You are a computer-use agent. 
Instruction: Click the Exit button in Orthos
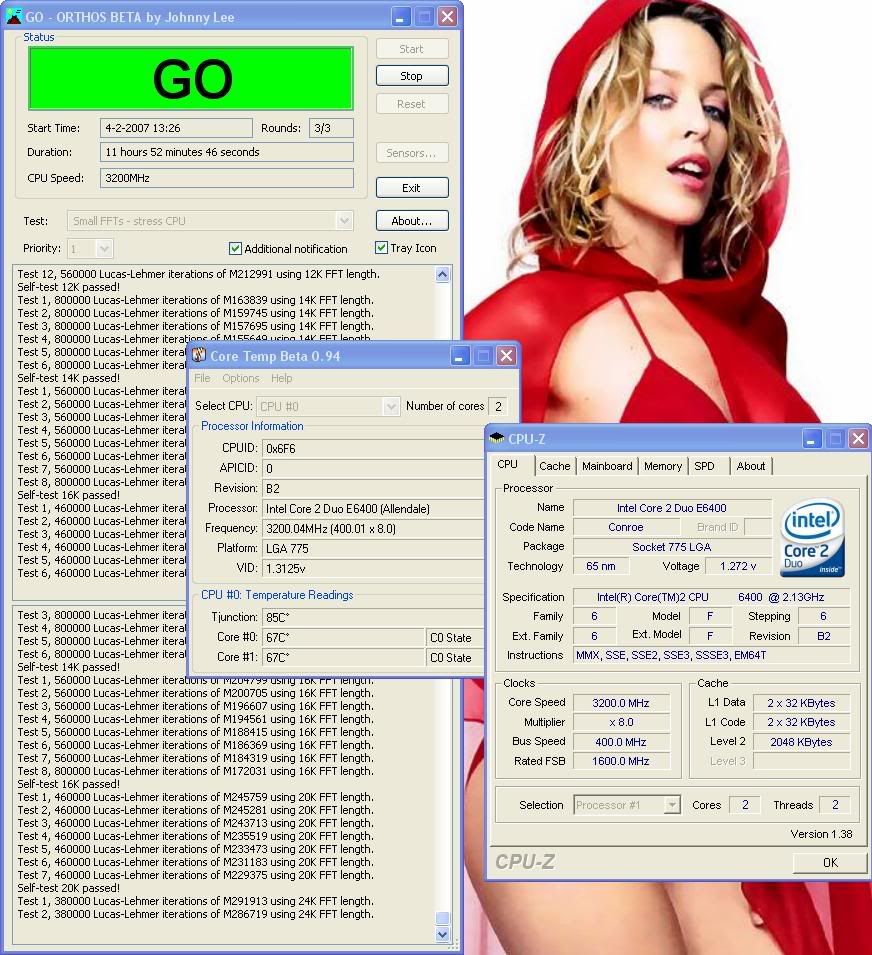pos(412,188)
